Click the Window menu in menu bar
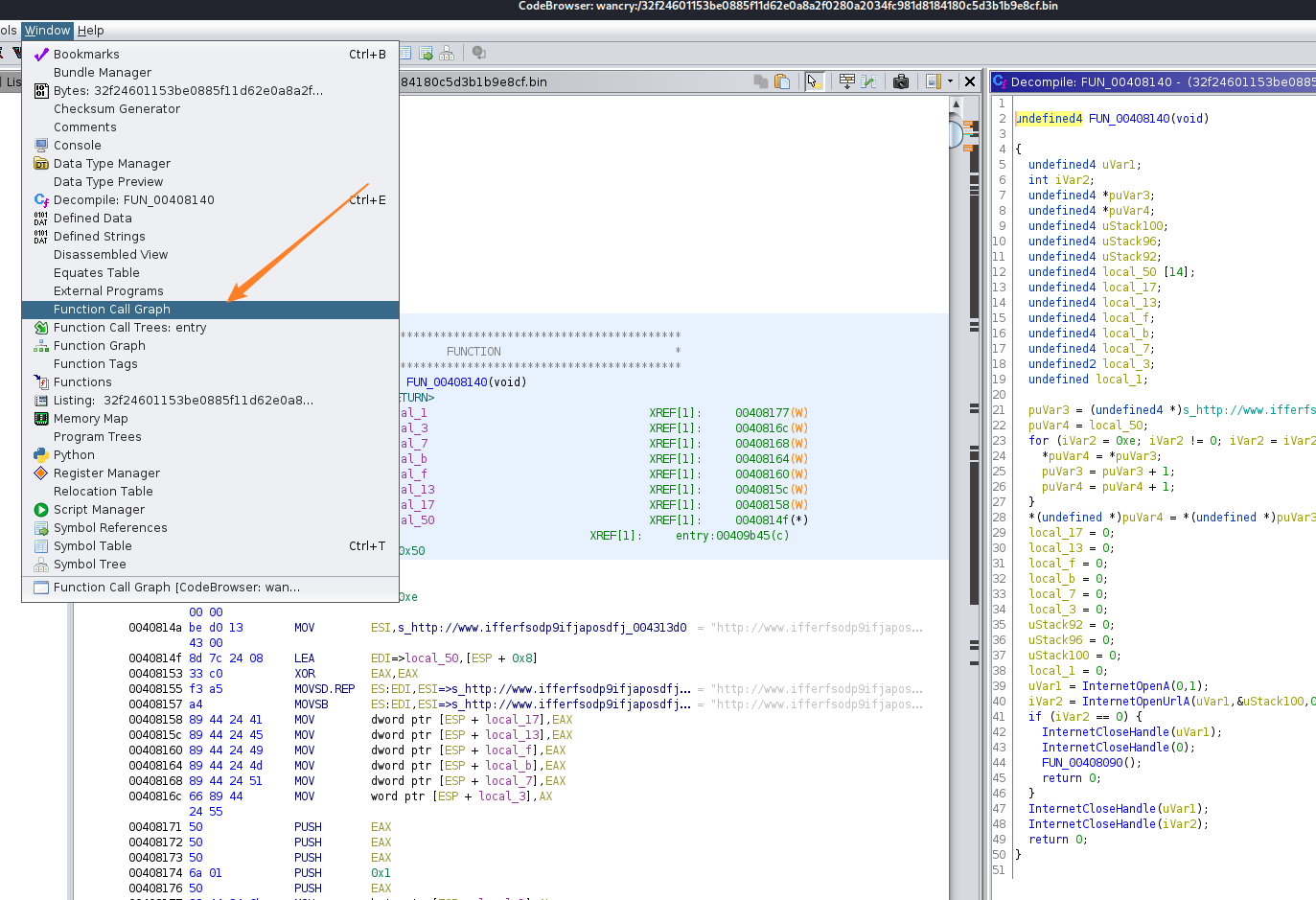This screenshot has height=900, width=1316. (47, 31)
